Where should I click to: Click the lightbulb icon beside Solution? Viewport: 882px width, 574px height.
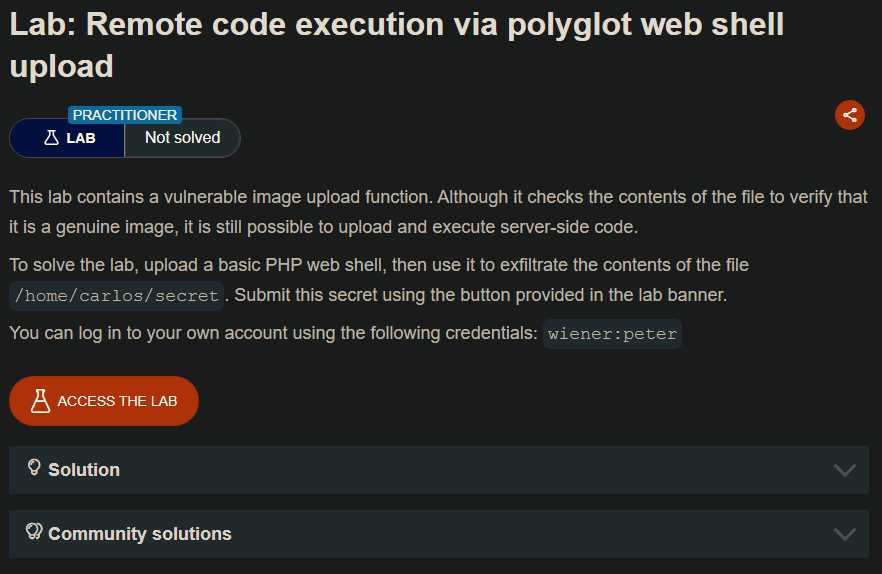pyautogui.click(x=34, y=468)
